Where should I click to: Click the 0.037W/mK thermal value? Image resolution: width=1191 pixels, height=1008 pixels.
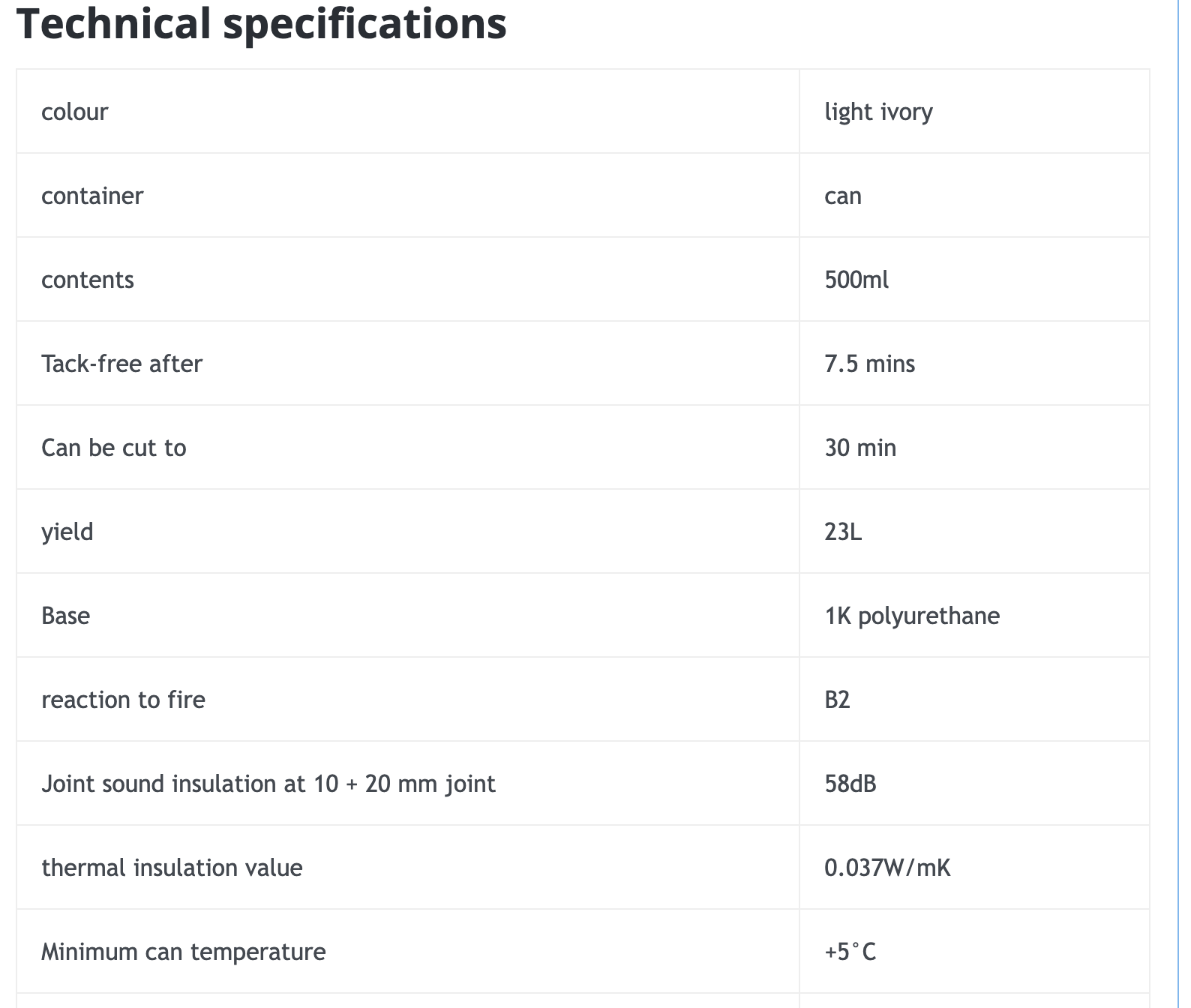tap(887, 868)
